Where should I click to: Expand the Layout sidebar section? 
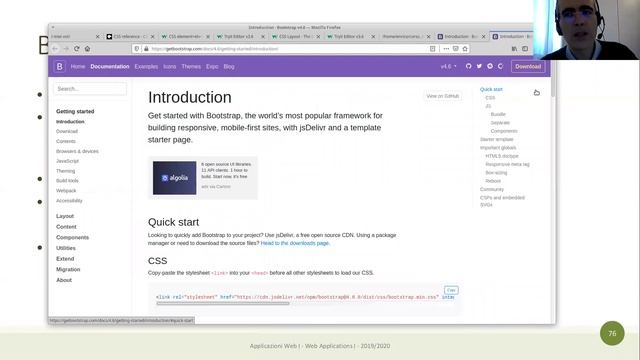click(65, 216)
